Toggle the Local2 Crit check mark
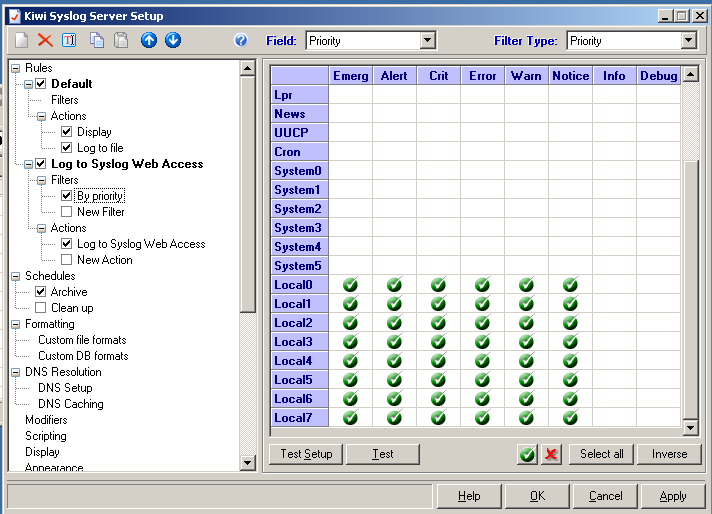 tap(438, 323)
